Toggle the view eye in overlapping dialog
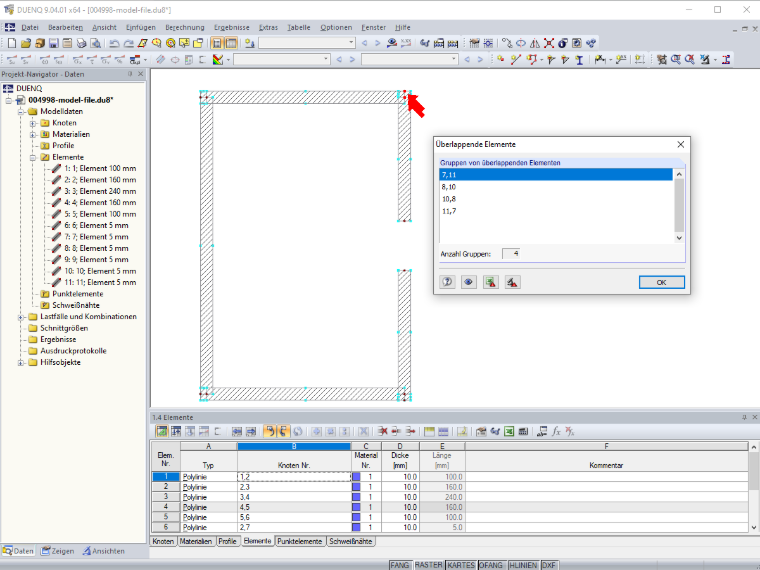The height and width of the screenshot is (570, 760). coord(469,282)
